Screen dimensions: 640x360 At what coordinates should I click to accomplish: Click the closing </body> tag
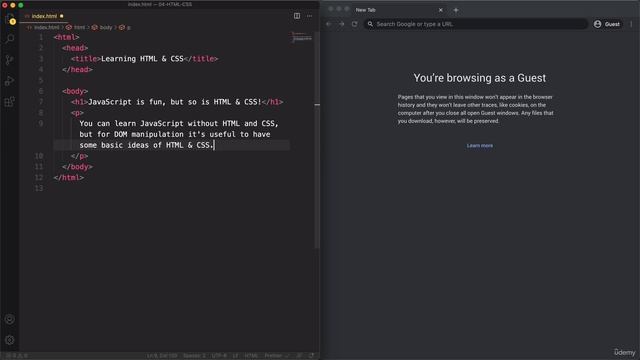[77, 167]
